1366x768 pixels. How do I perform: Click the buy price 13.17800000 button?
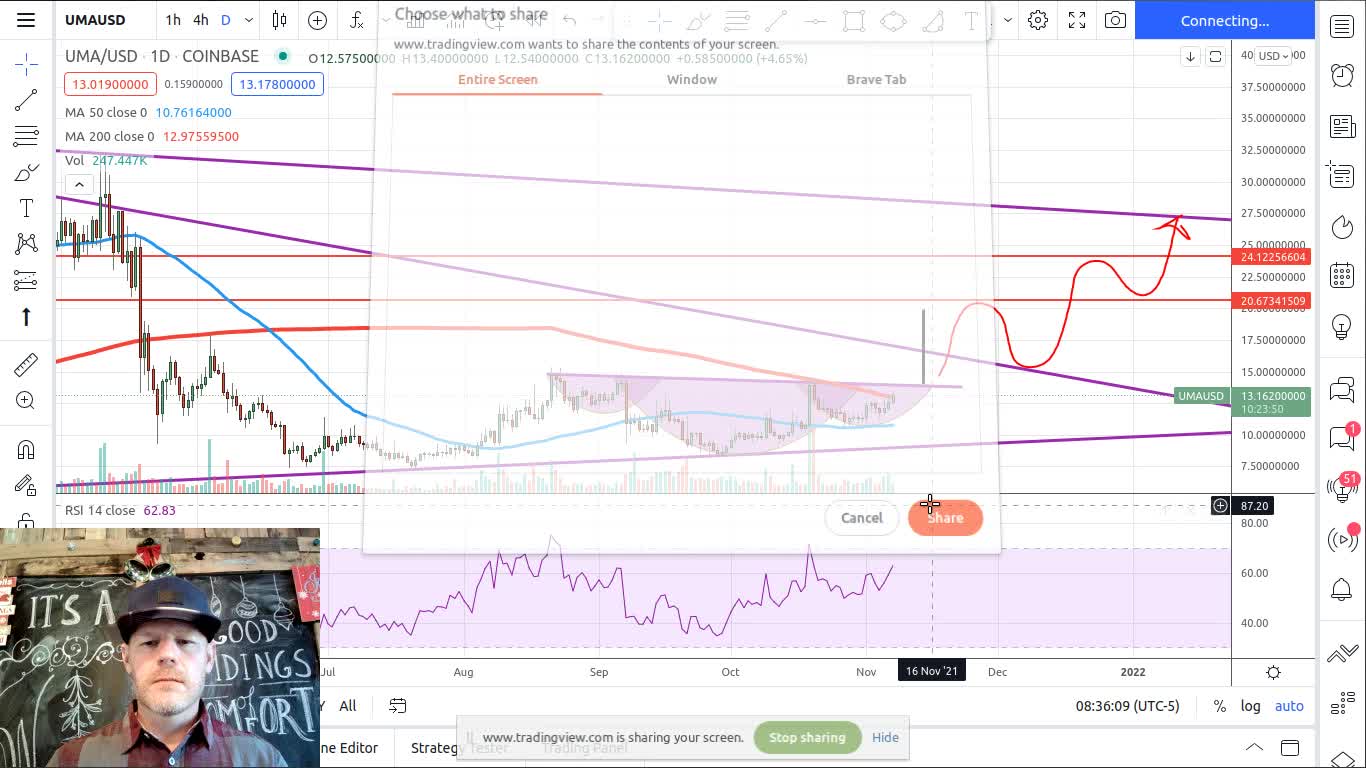277,84
